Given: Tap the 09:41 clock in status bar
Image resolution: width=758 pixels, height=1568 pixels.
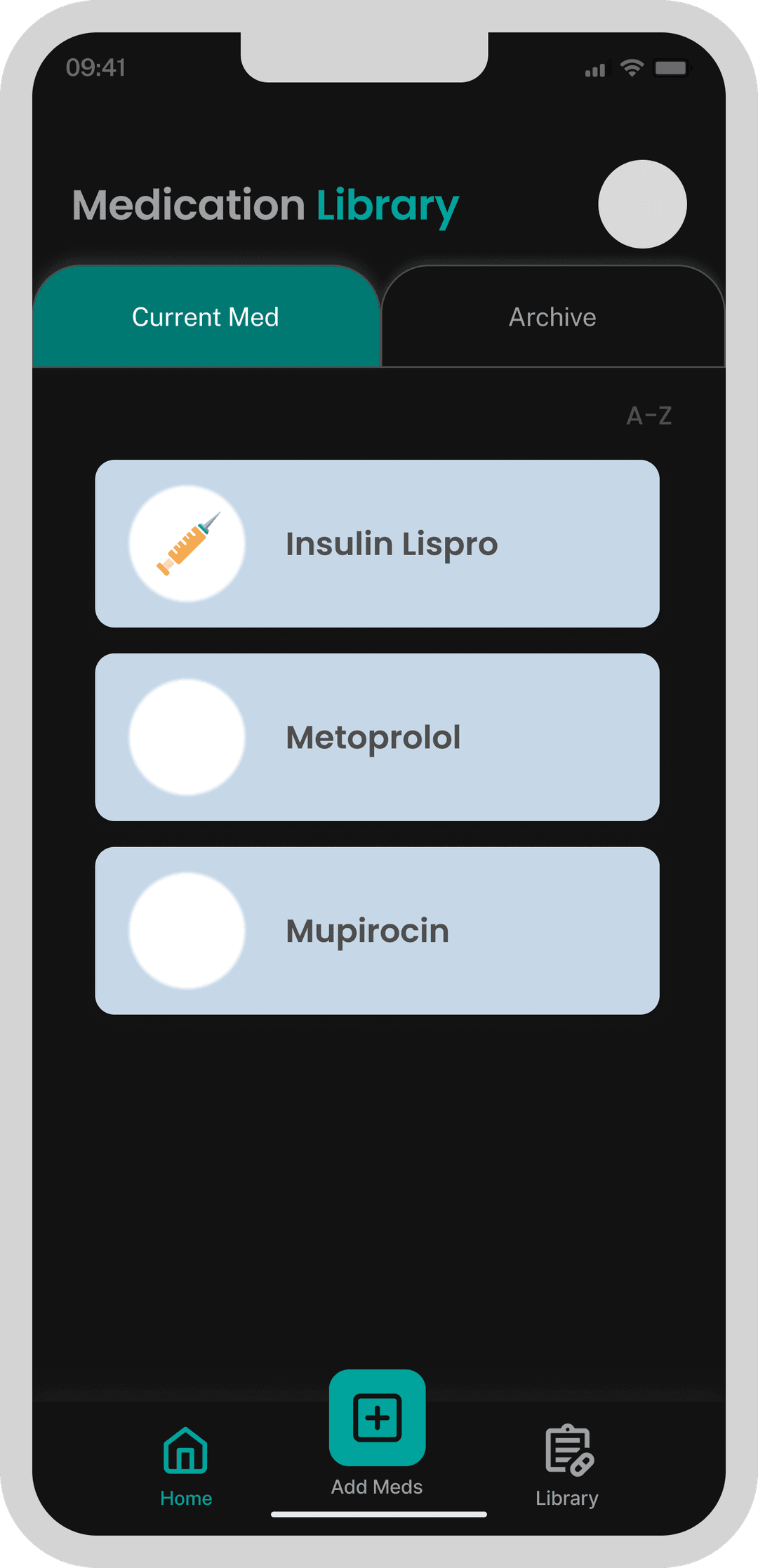Looking at the screenshot, I should [96, 68].
